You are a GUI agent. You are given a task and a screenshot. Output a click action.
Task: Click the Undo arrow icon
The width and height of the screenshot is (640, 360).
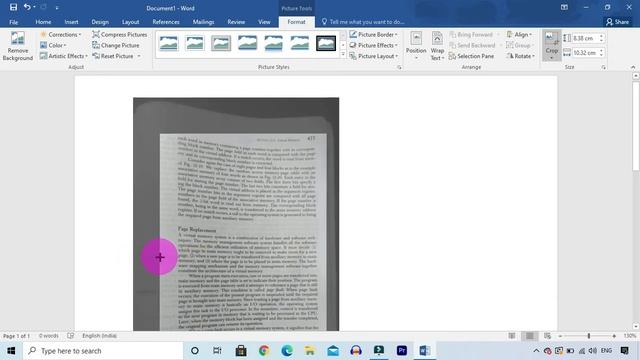27,7
